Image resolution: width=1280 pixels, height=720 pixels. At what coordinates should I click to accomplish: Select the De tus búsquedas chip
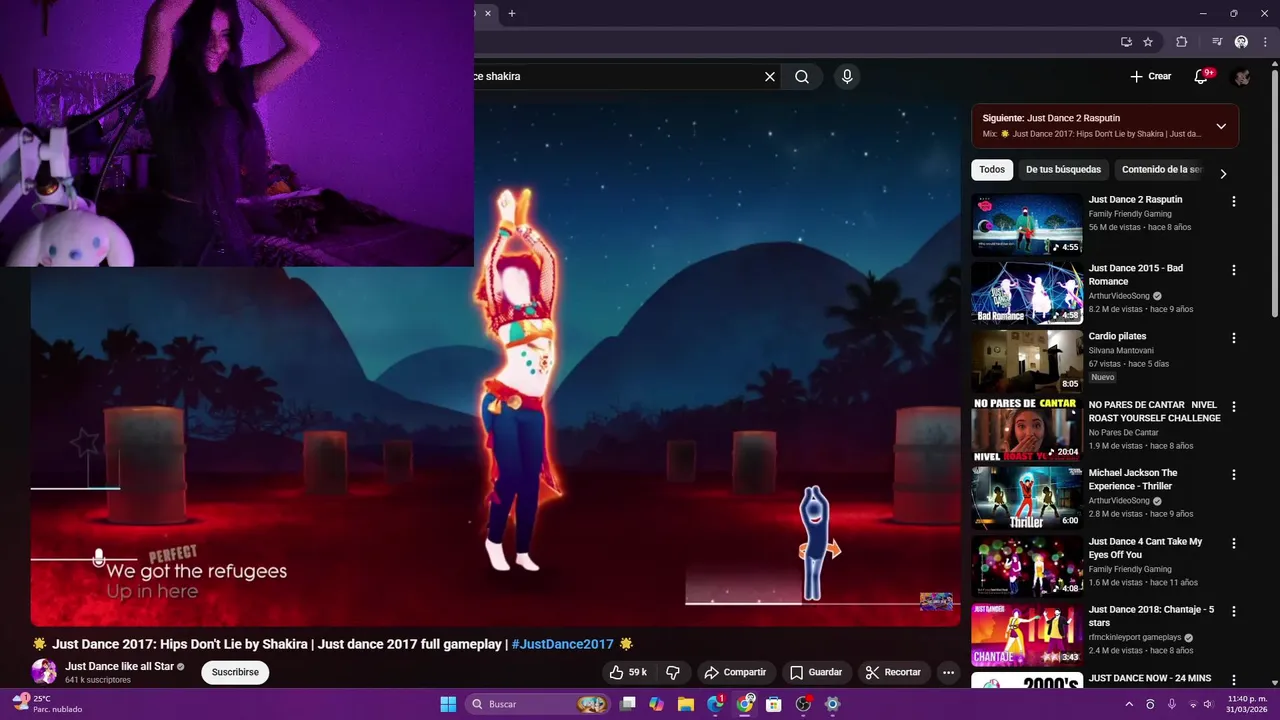(1063, 170)
